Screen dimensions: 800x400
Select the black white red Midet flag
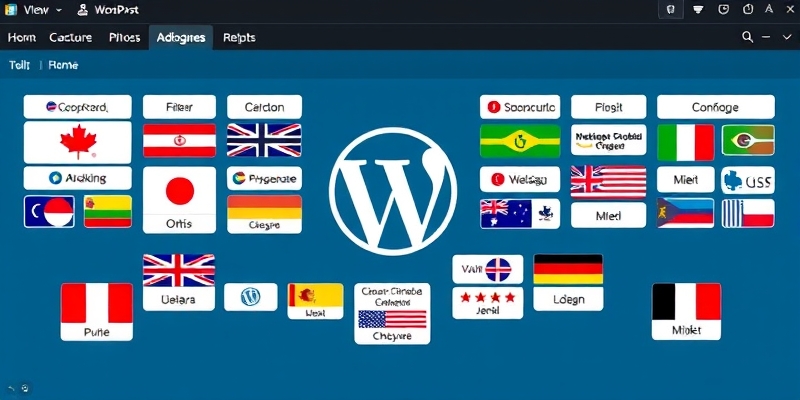[x=686, y=302]
